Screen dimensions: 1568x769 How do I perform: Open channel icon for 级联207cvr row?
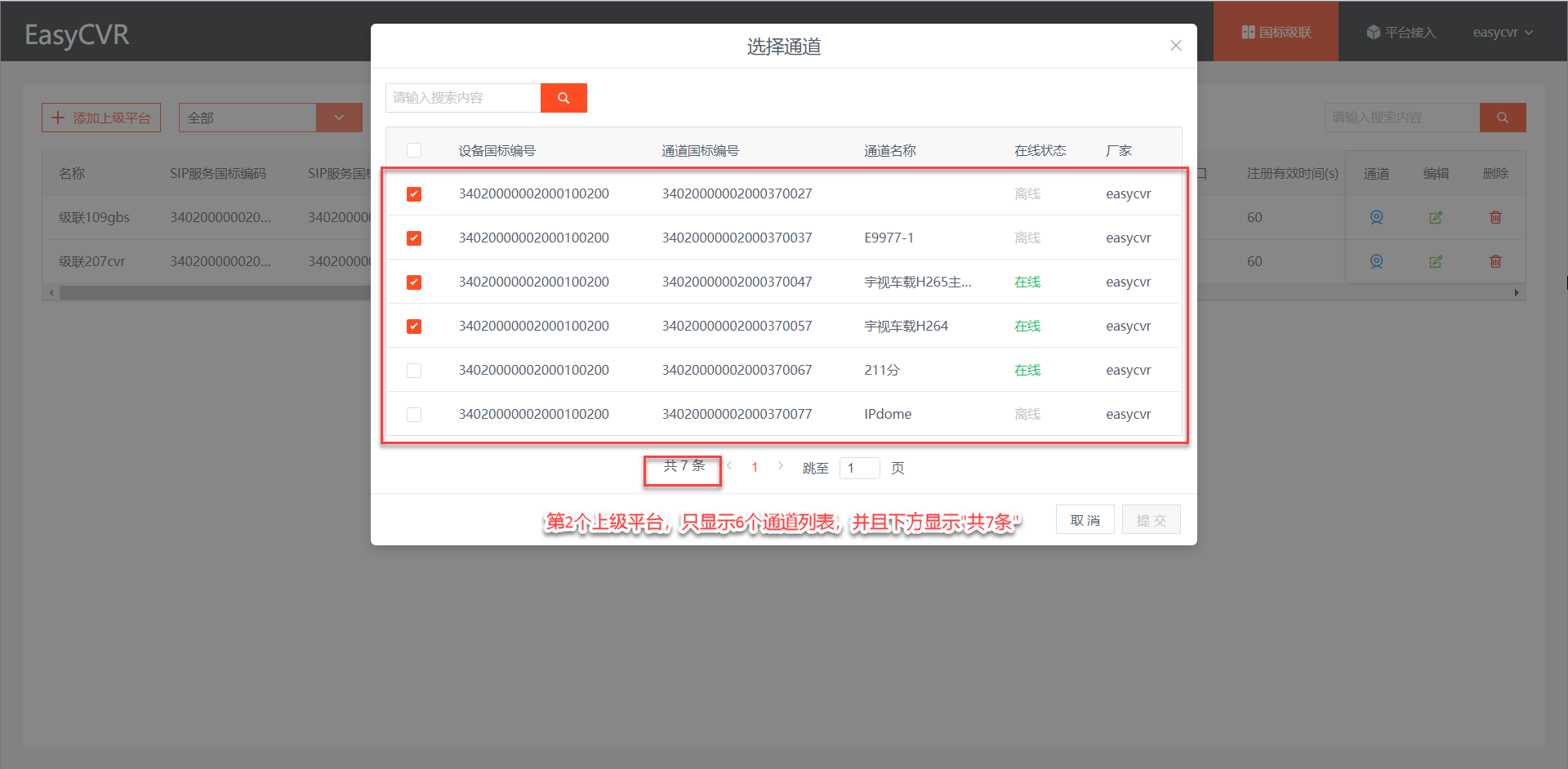pos(1376,261)
